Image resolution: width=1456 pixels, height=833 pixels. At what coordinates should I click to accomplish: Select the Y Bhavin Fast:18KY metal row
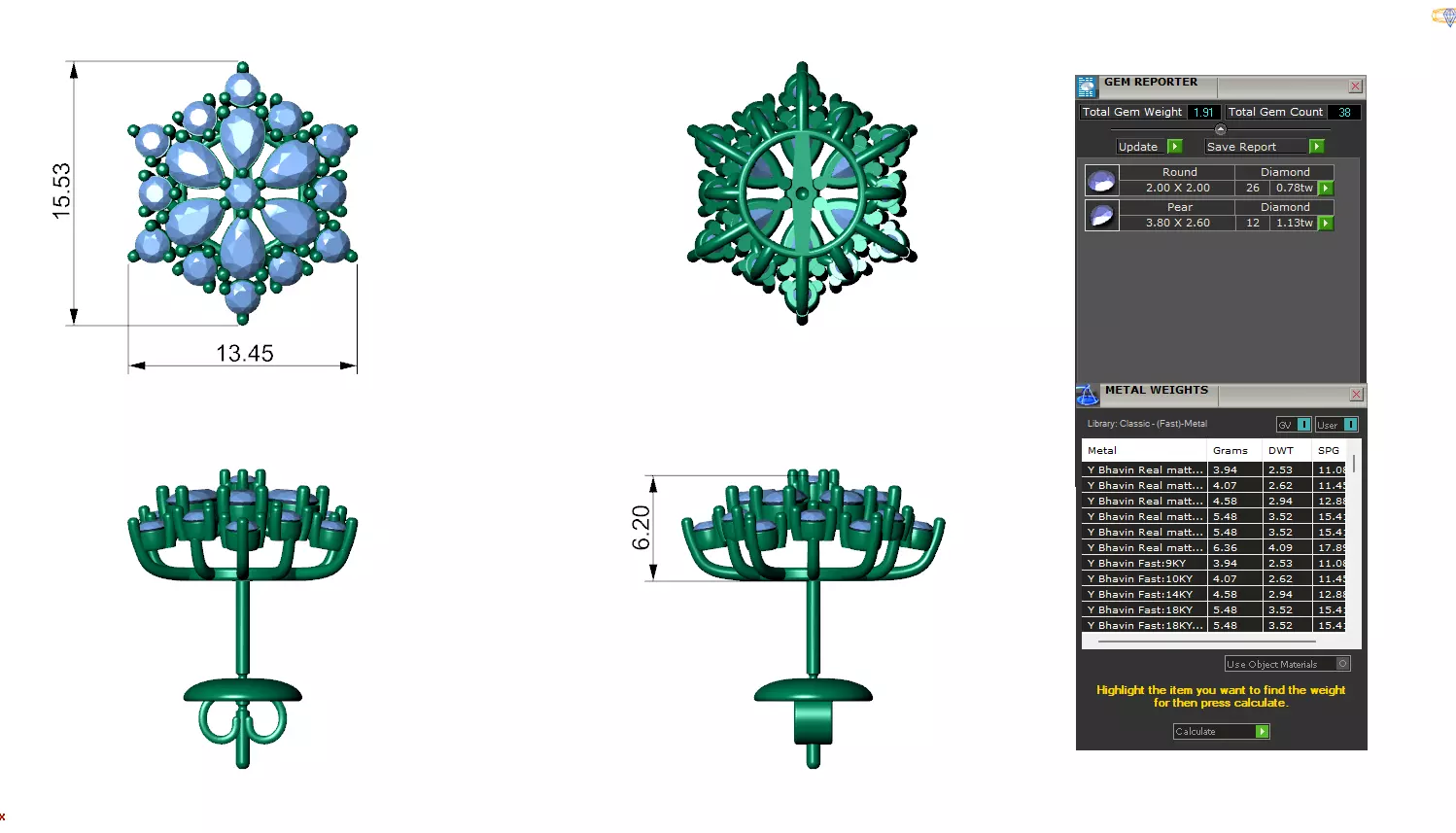tap(1215, 610)
